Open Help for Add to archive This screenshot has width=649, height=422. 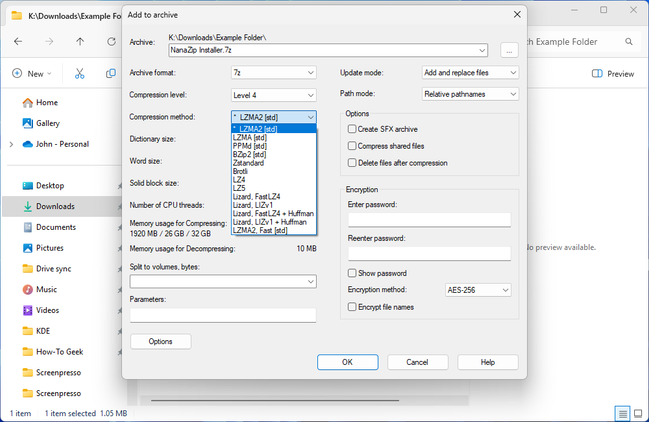488,362
